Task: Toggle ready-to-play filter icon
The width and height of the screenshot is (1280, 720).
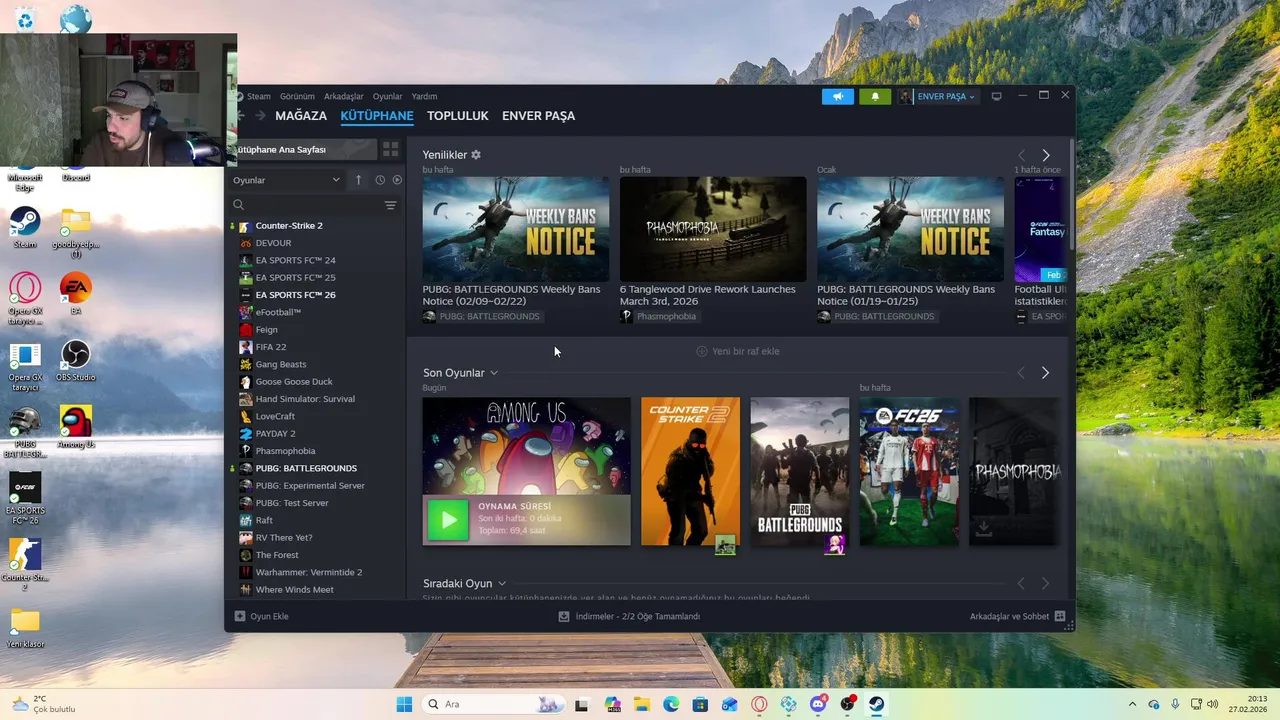Action: tap(397, 180)
